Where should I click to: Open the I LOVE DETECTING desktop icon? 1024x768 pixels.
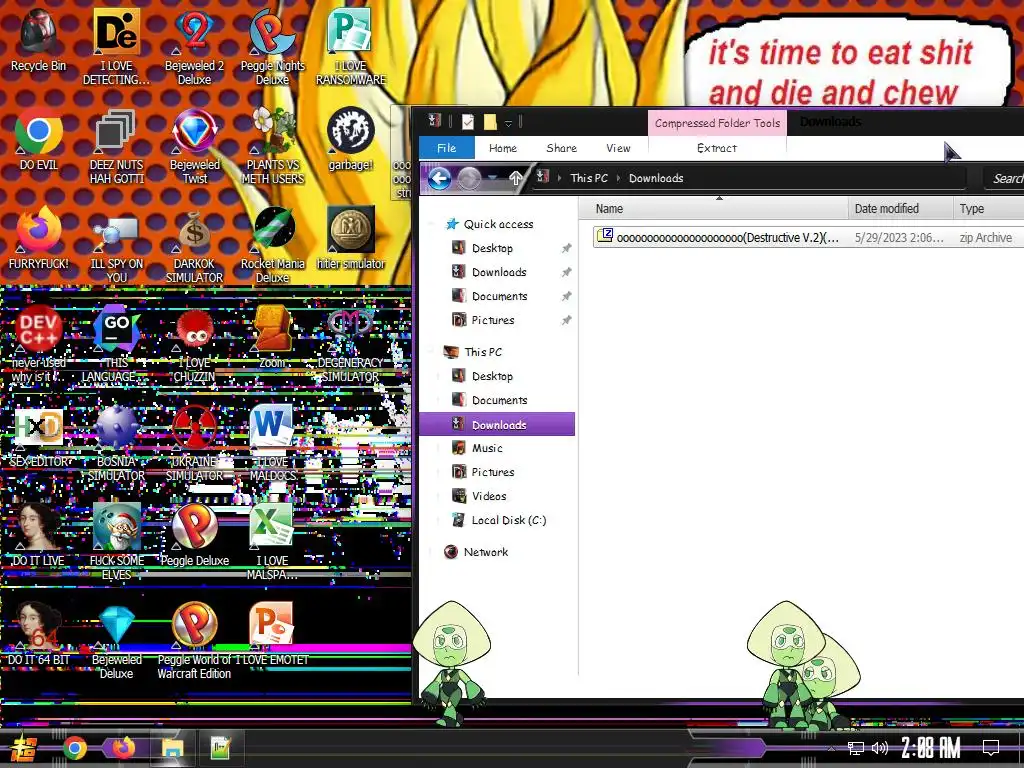click(116, 46)
